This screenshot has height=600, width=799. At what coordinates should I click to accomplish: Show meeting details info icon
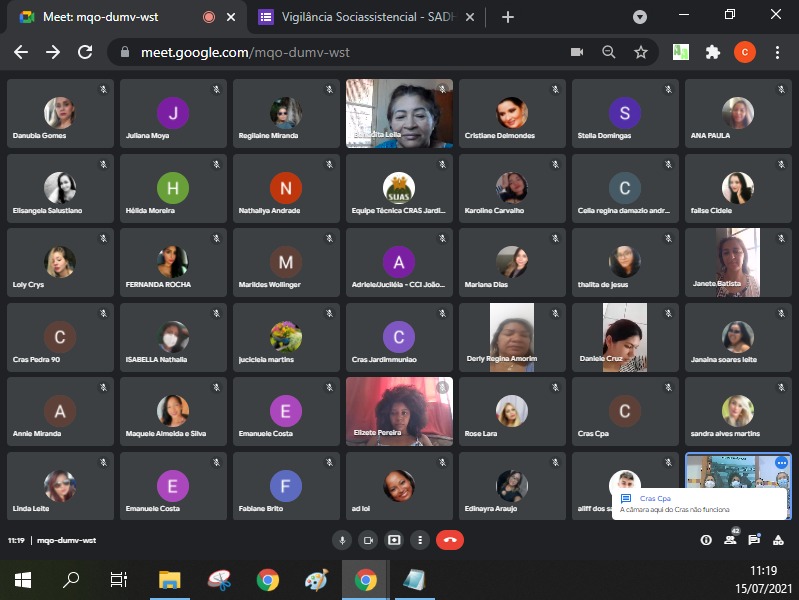[x=706, y=540]
